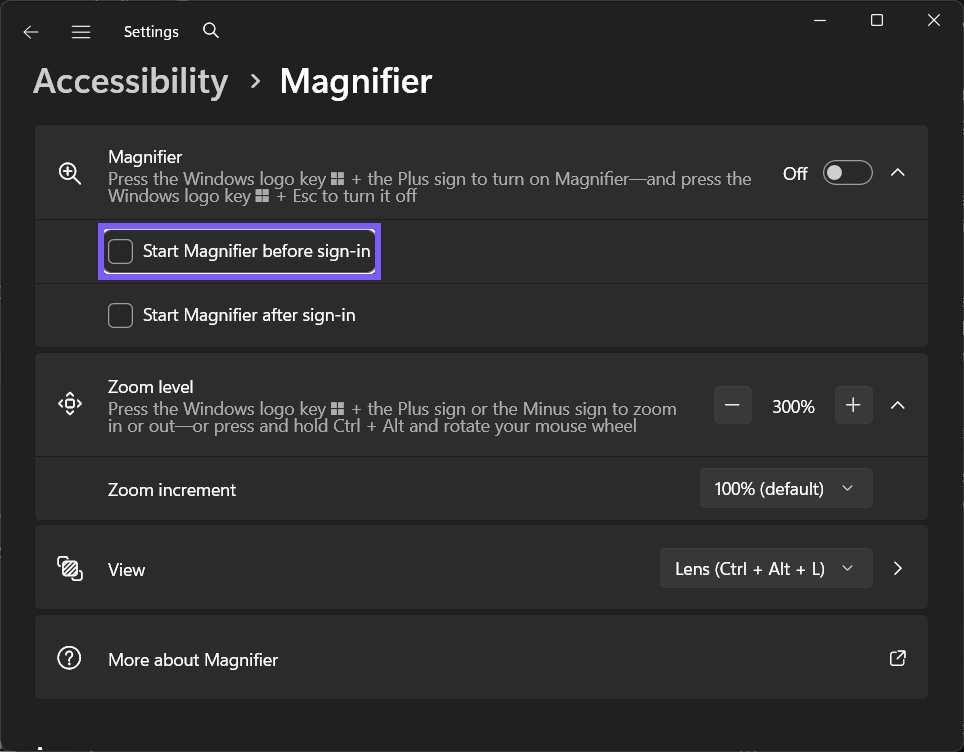Viewport: 964px width, 752px height.
Task: Click the Zoom increment label
Action: pyautogui.click(x=172, y=490)
